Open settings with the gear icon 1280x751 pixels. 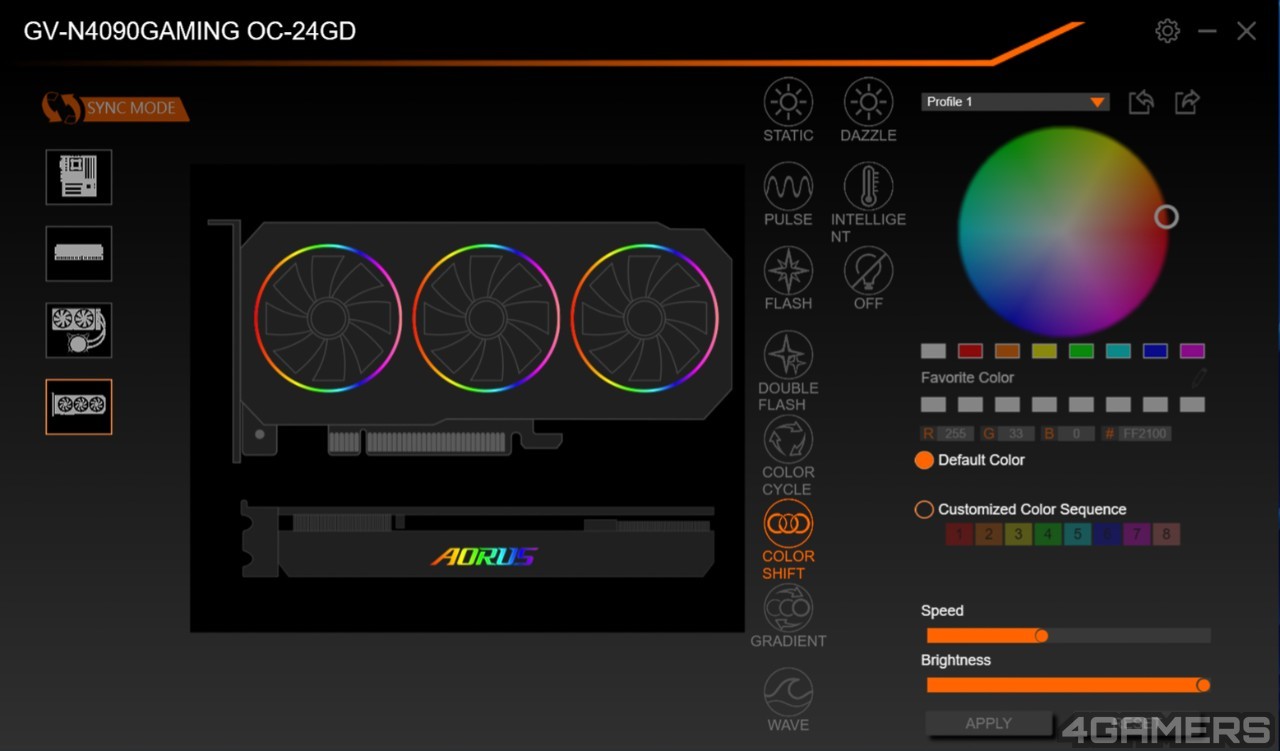click(x=1167, y=31)
